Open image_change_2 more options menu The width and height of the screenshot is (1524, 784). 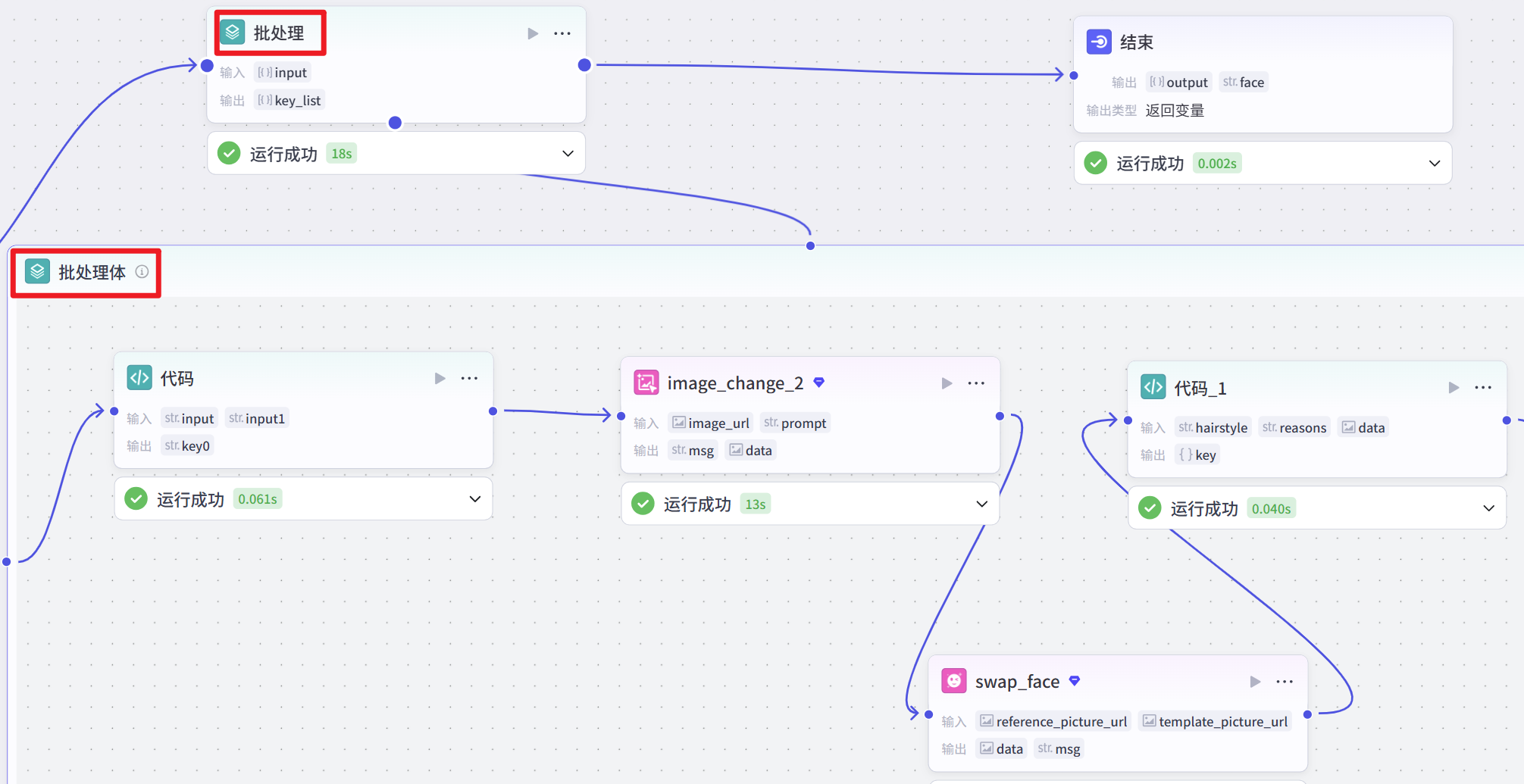[x=976, y=383]
